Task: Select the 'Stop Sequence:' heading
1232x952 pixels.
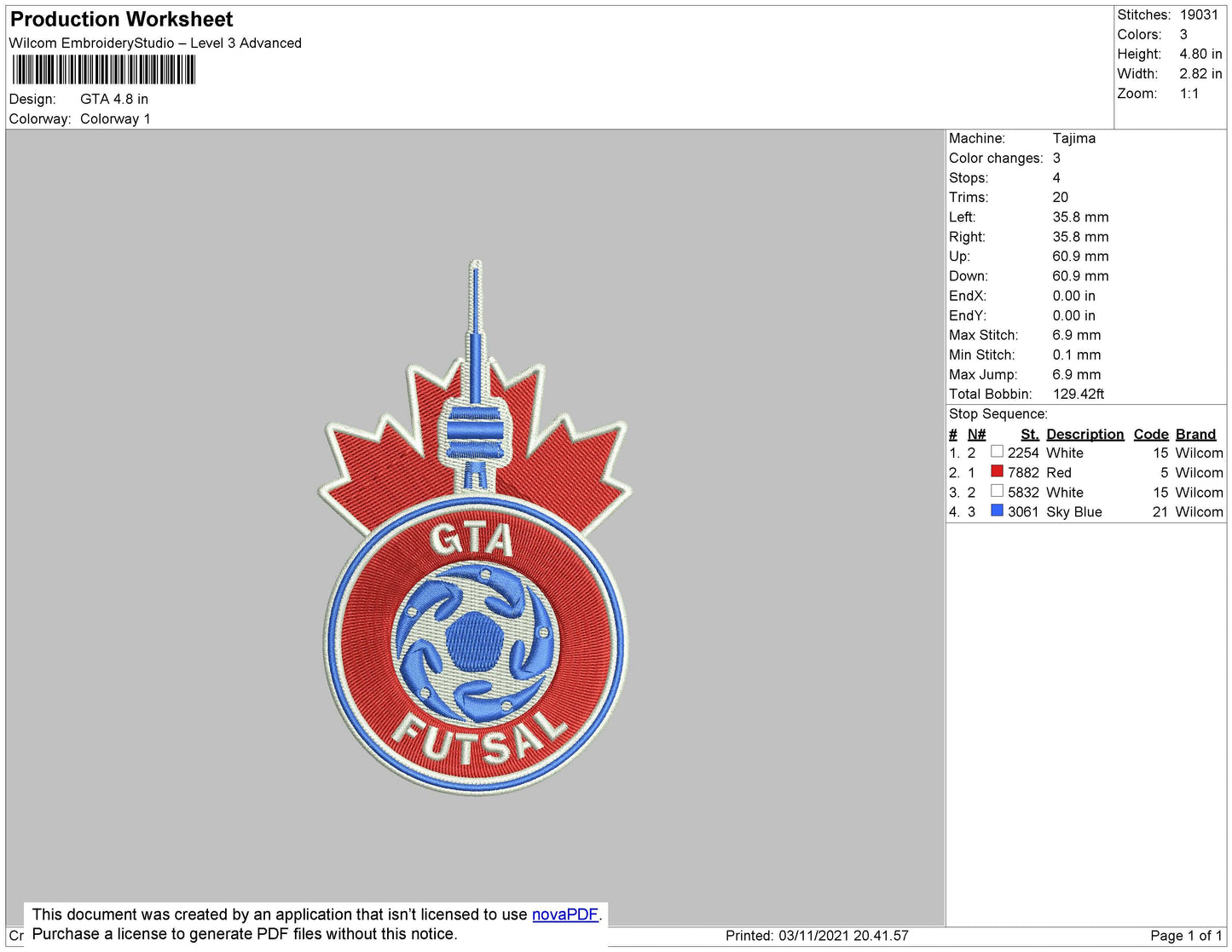Action: tap(998, 414)
